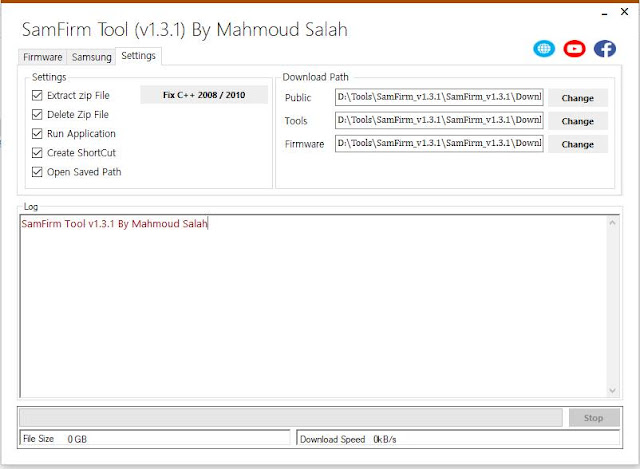Screen dimensions: 640x469
Task: Select the Settings tab
Action: pyautogui.click(x=138, y=56)
